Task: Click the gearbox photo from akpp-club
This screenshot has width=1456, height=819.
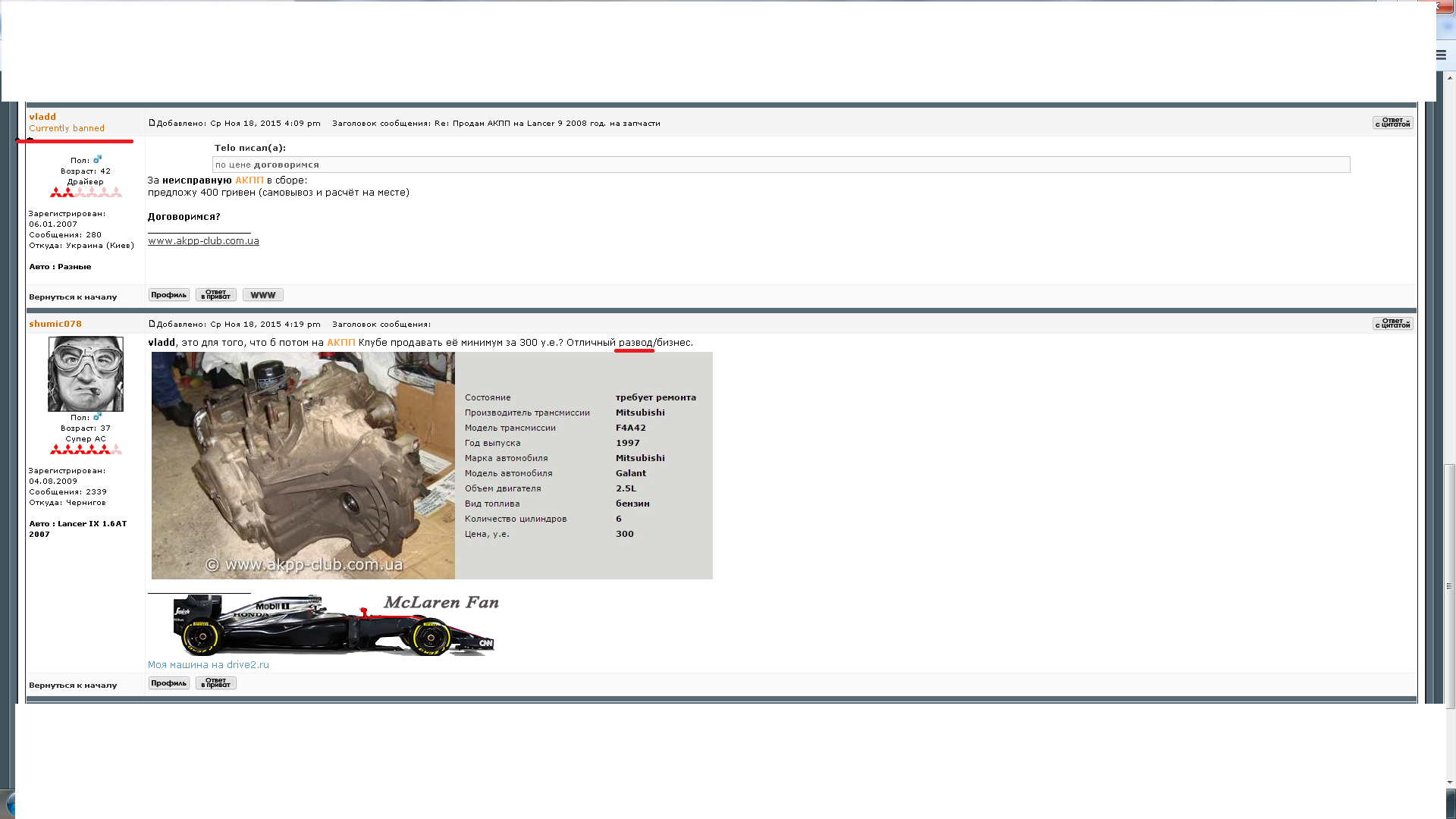Action: 303,466
